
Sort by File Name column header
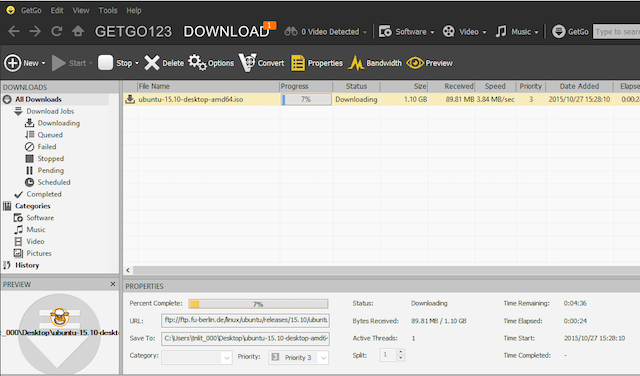pos(208,86)
